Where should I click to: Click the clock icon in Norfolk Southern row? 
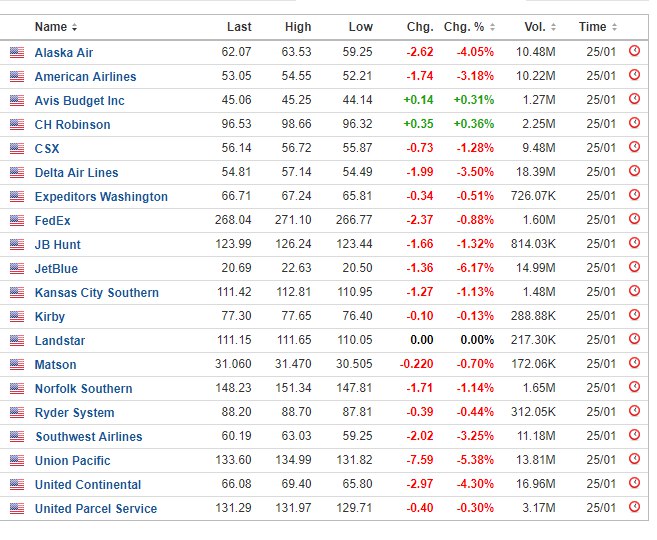pos(634,387)
